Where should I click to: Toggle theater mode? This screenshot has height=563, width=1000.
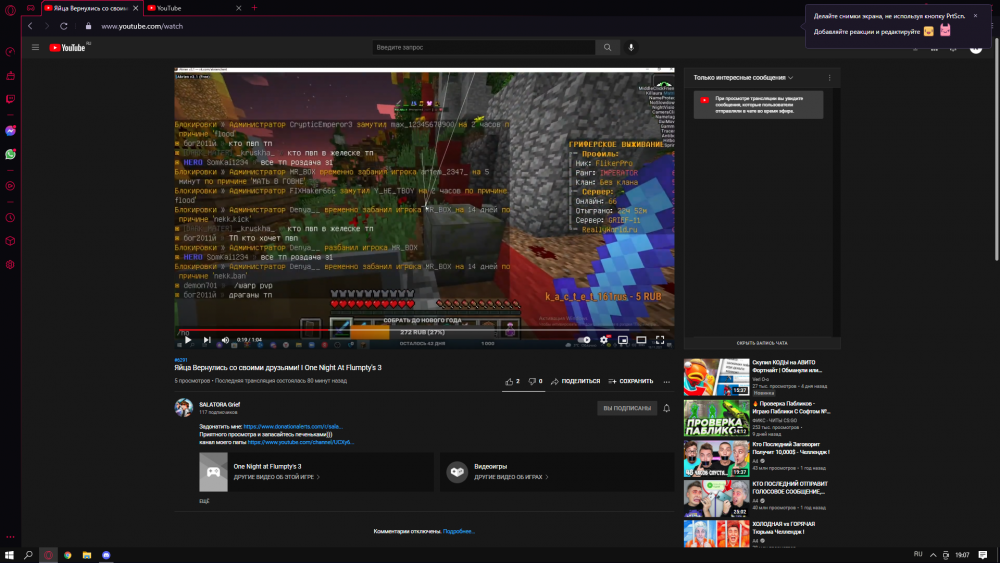tap(641, 340)
